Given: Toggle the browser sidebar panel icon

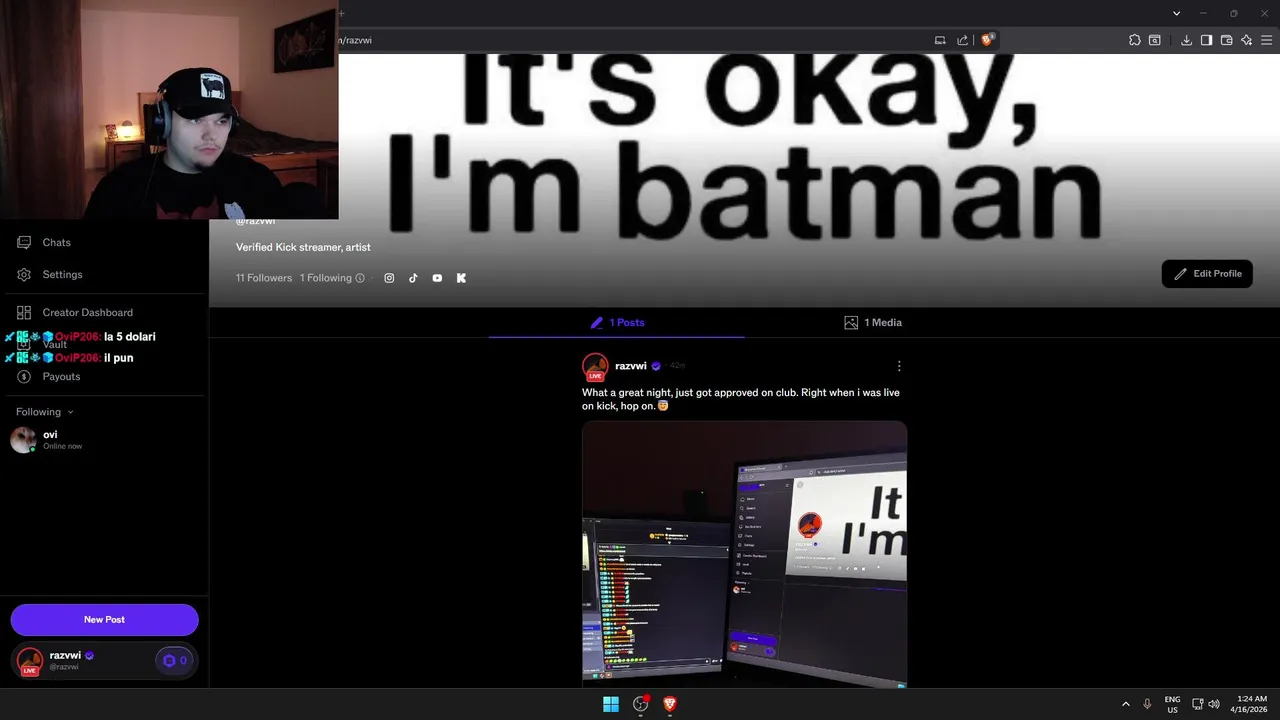Looking at the screenshot, I should point(1206,40).
